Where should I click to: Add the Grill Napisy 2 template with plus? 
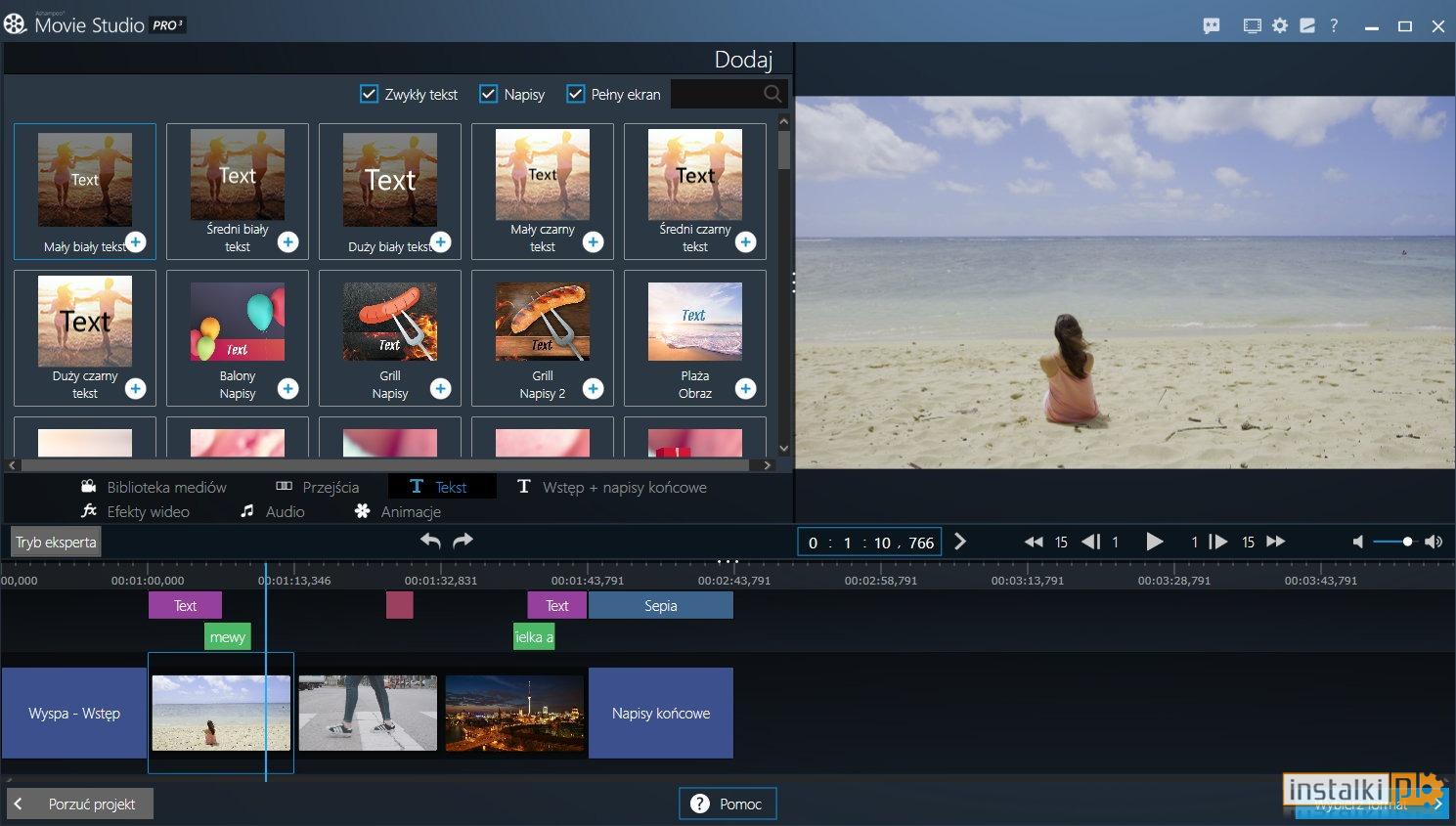594,389
